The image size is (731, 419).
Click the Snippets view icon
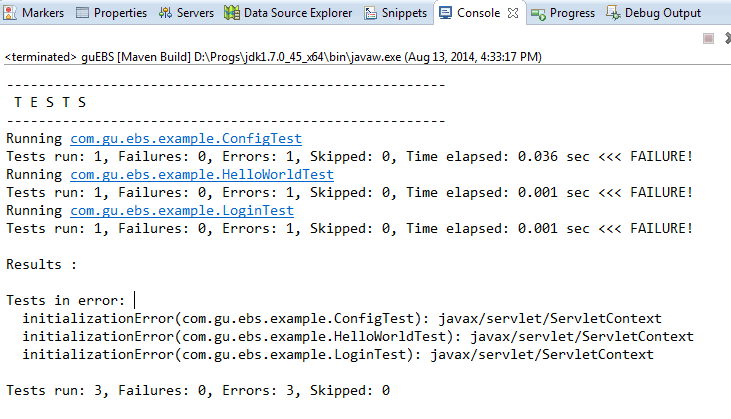371,13
